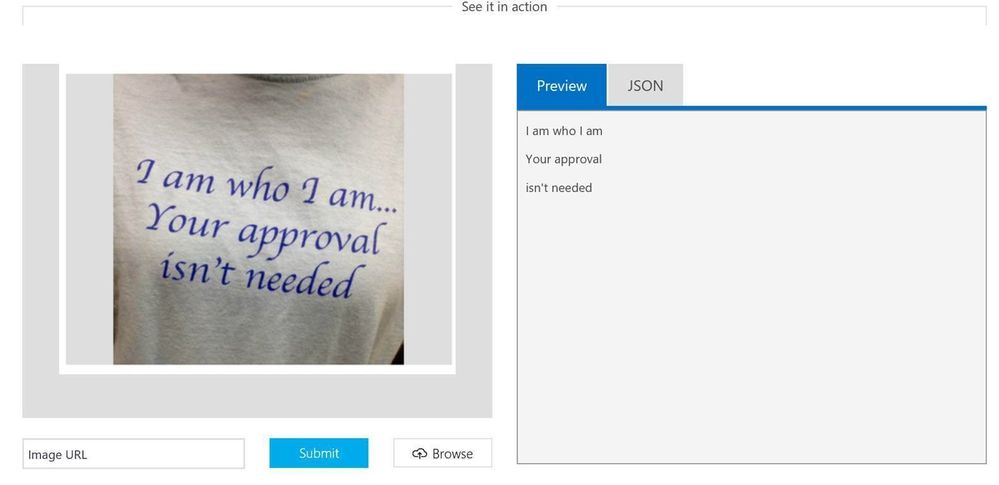
Task: Click the shirt collar at top of photo
Action: point(258,78)
